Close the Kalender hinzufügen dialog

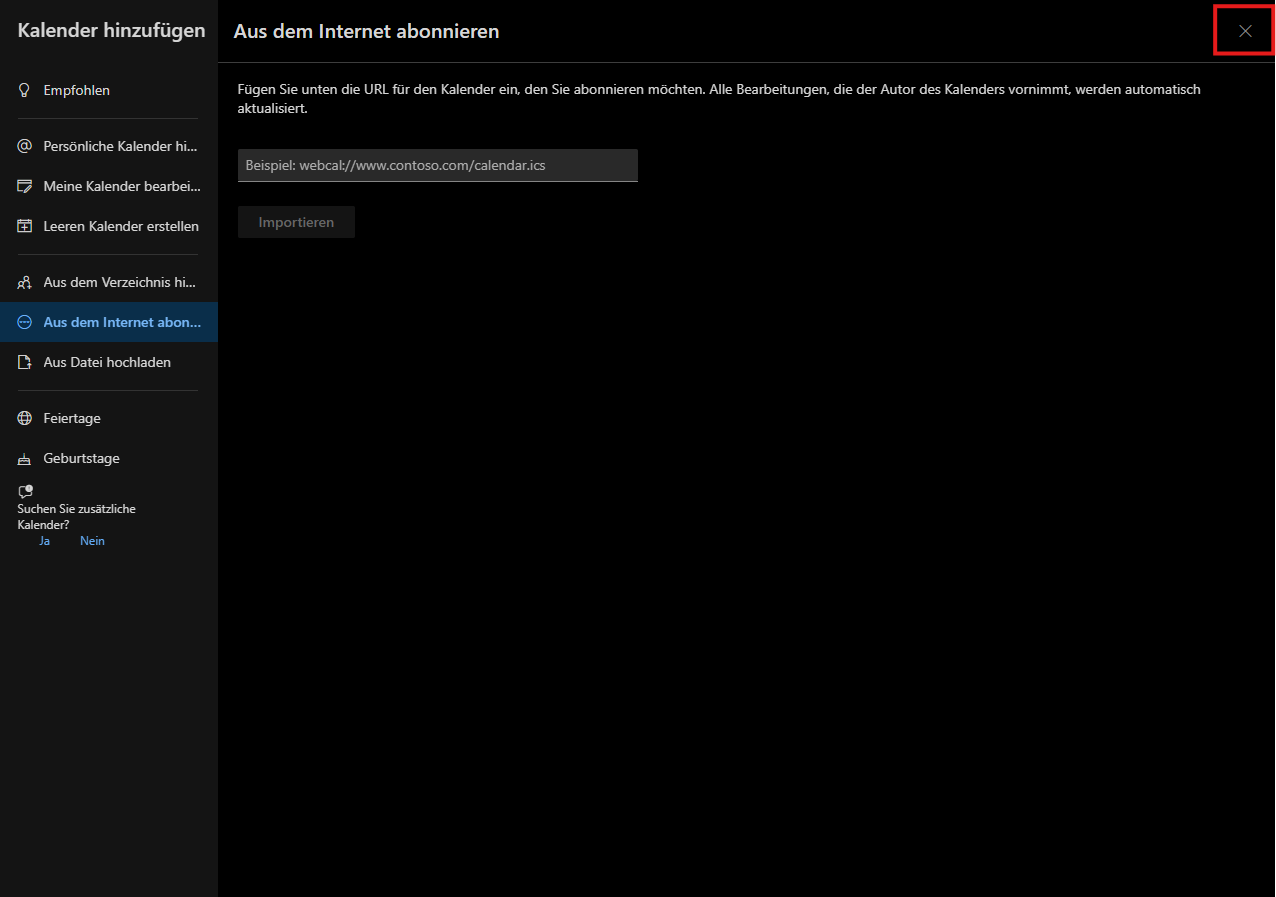[x=1245, y=31]
